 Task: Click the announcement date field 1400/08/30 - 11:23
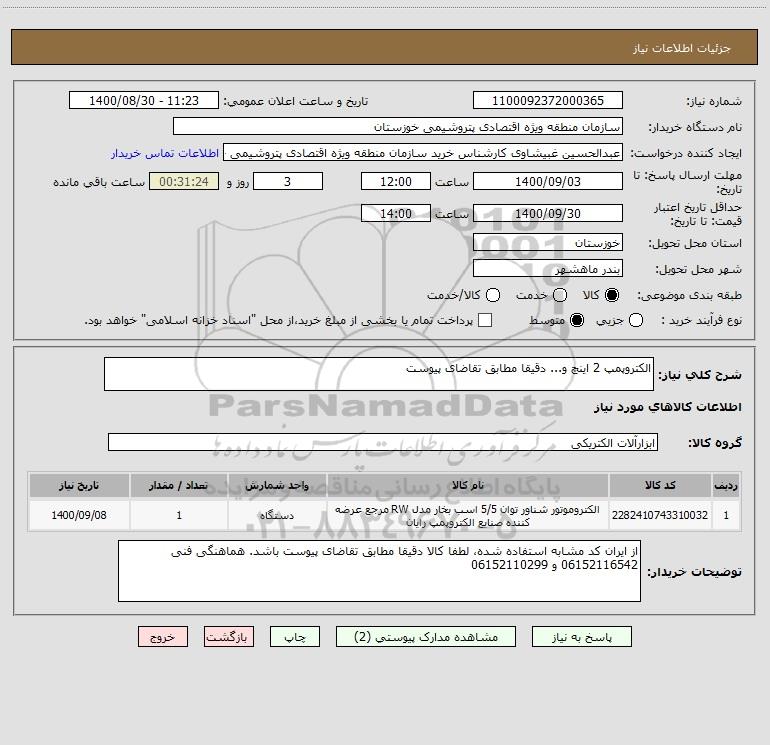pos(144,101)
